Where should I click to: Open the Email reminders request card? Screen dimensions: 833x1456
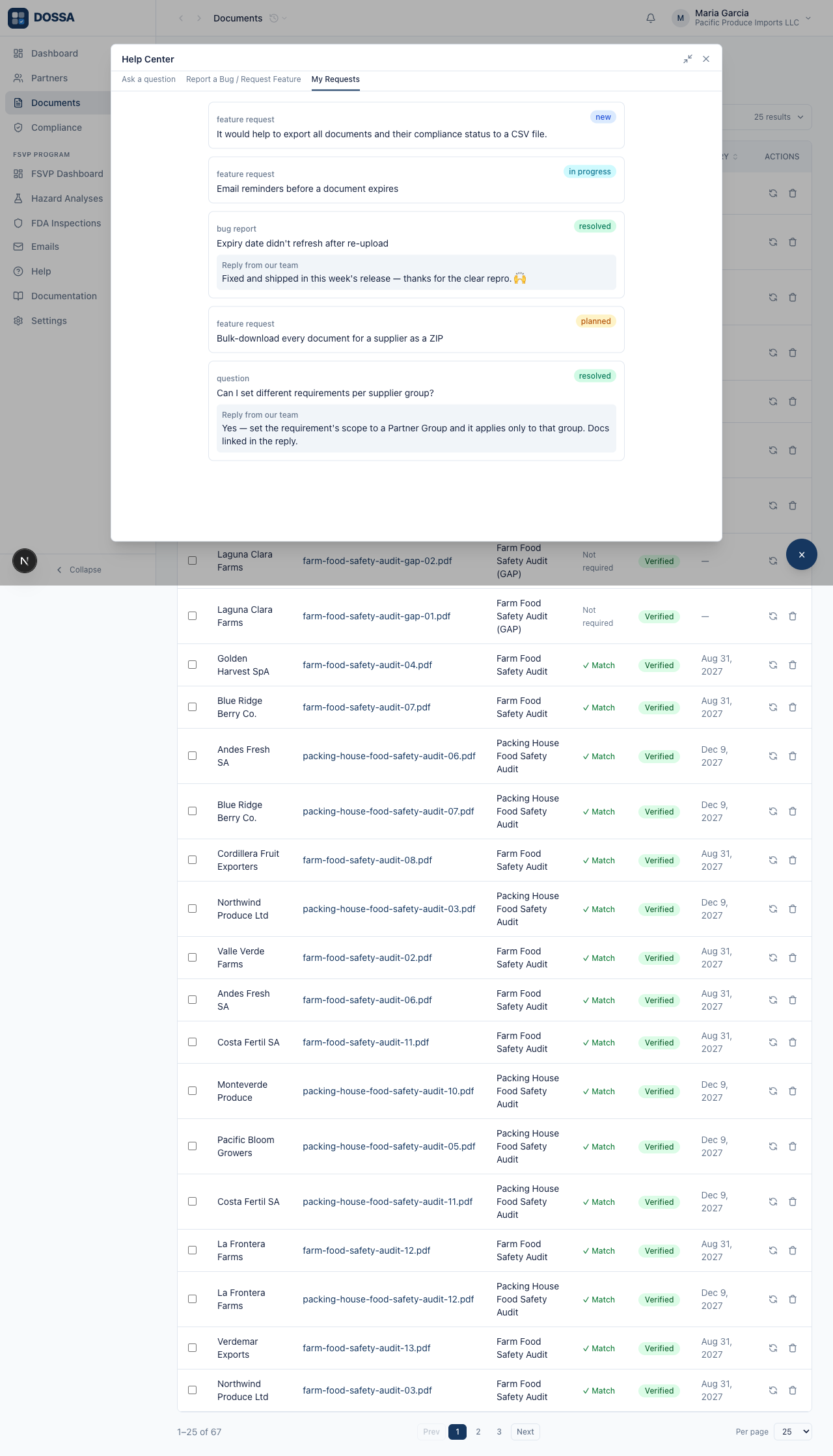coord(416,180)
